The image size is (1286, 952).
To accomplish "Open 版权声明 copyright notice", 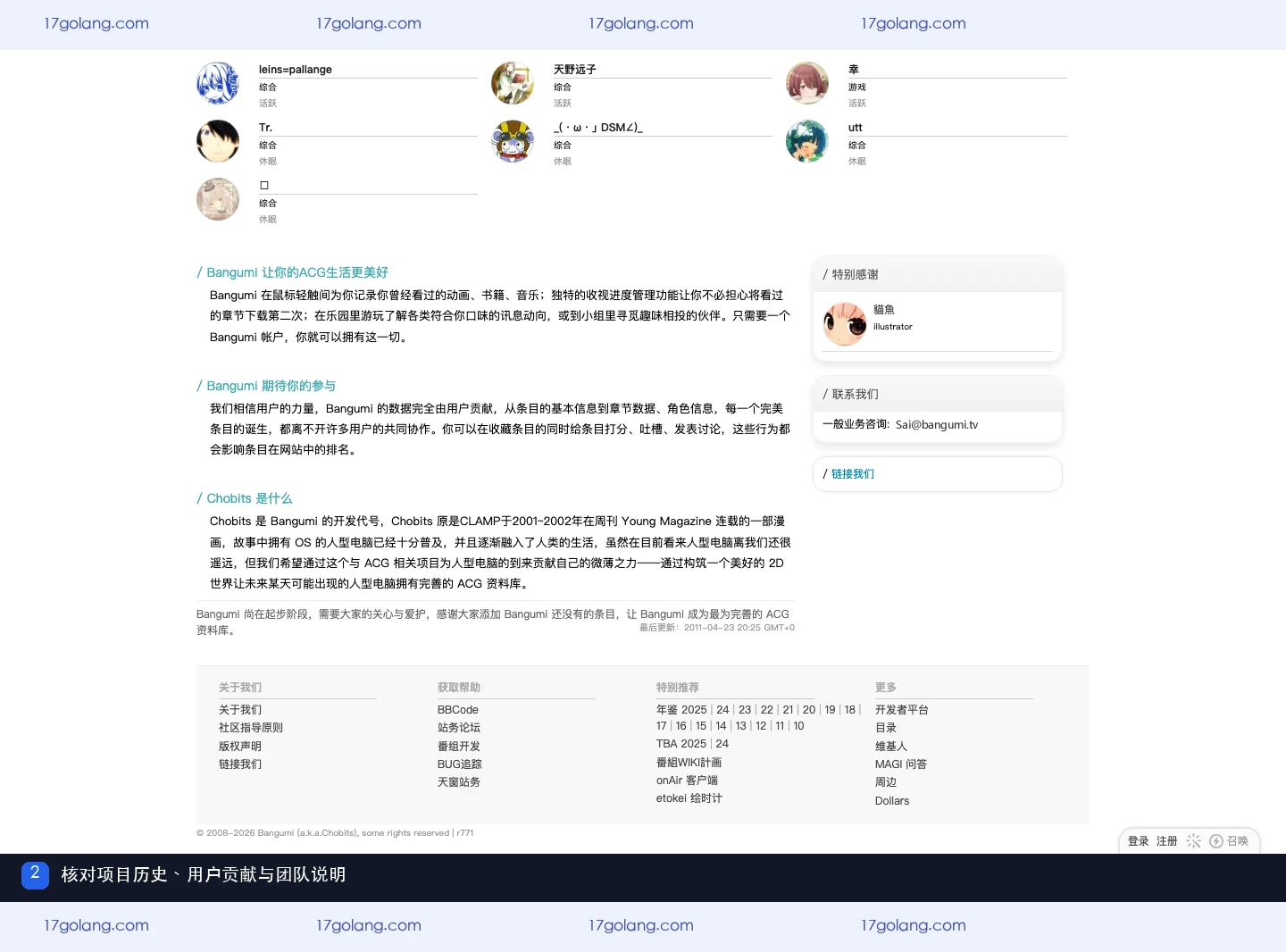I will click(240, 747).
